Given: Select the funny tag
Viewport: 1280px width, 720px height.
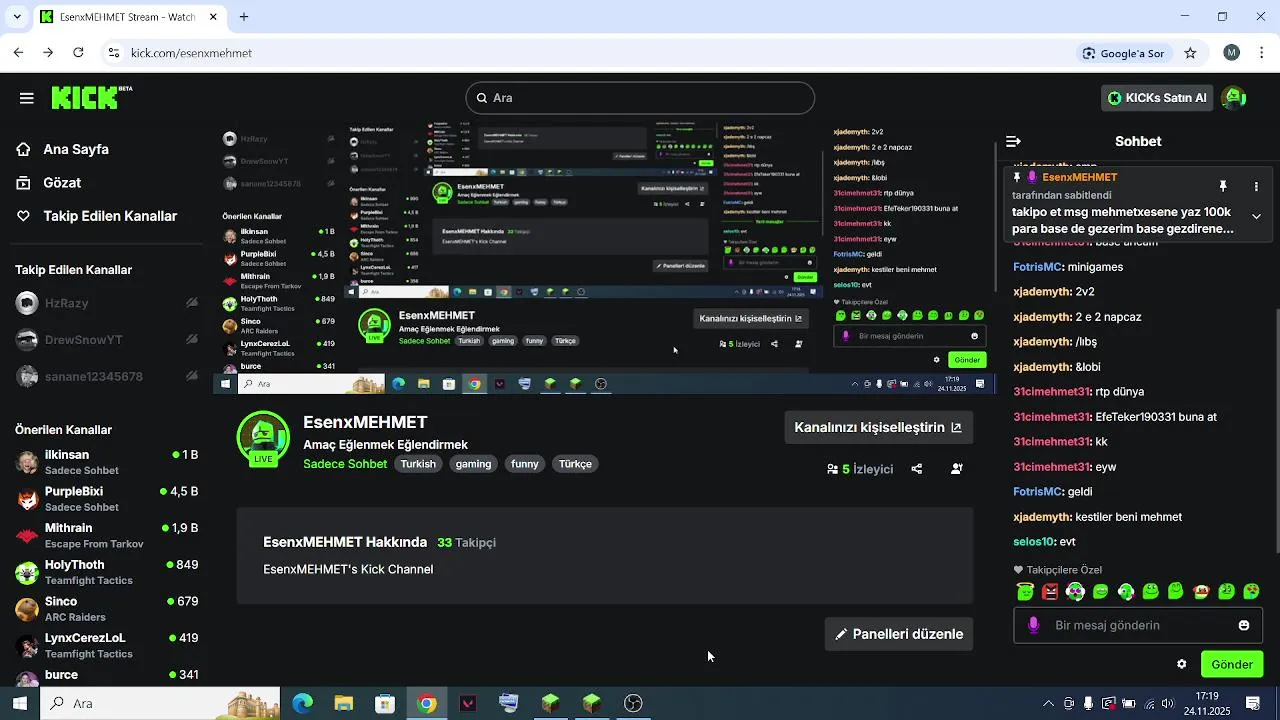Looking at the screenshot, I should click(525, 464).
